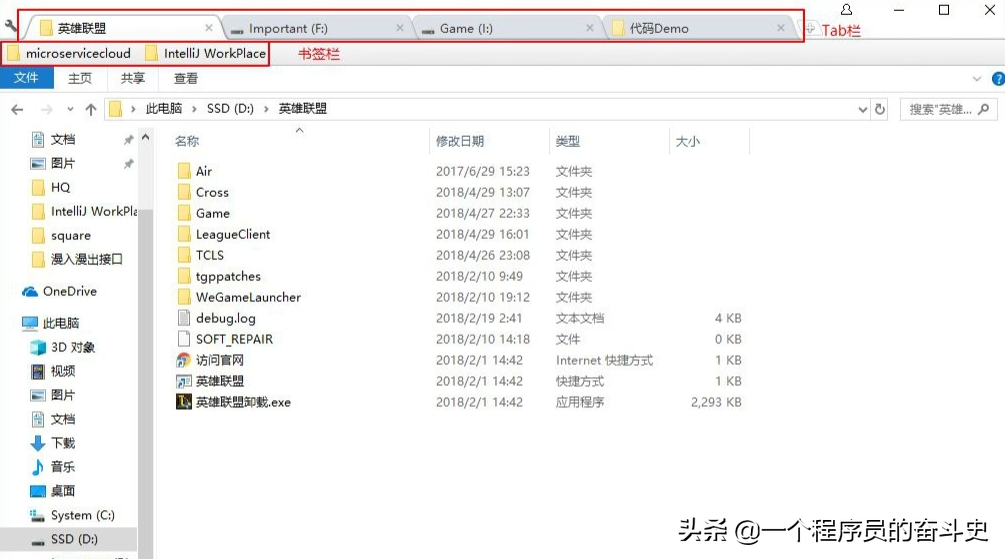Select the Air folder icon
Viewport: 1005px width, 559px height.
click(184, 171)
